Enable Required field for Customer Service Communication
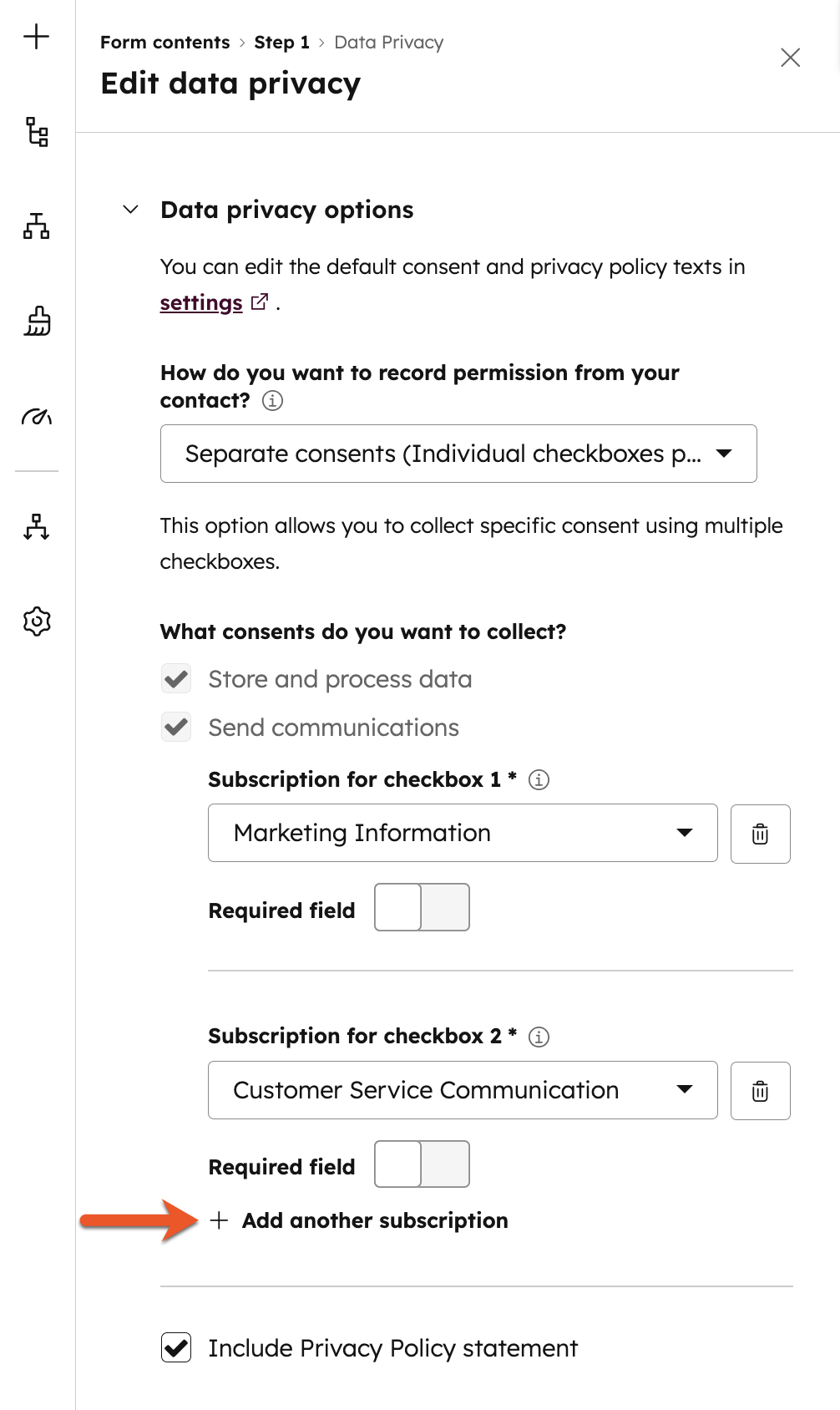The width and height of the screenshot is (840, 1410). 422,1164
